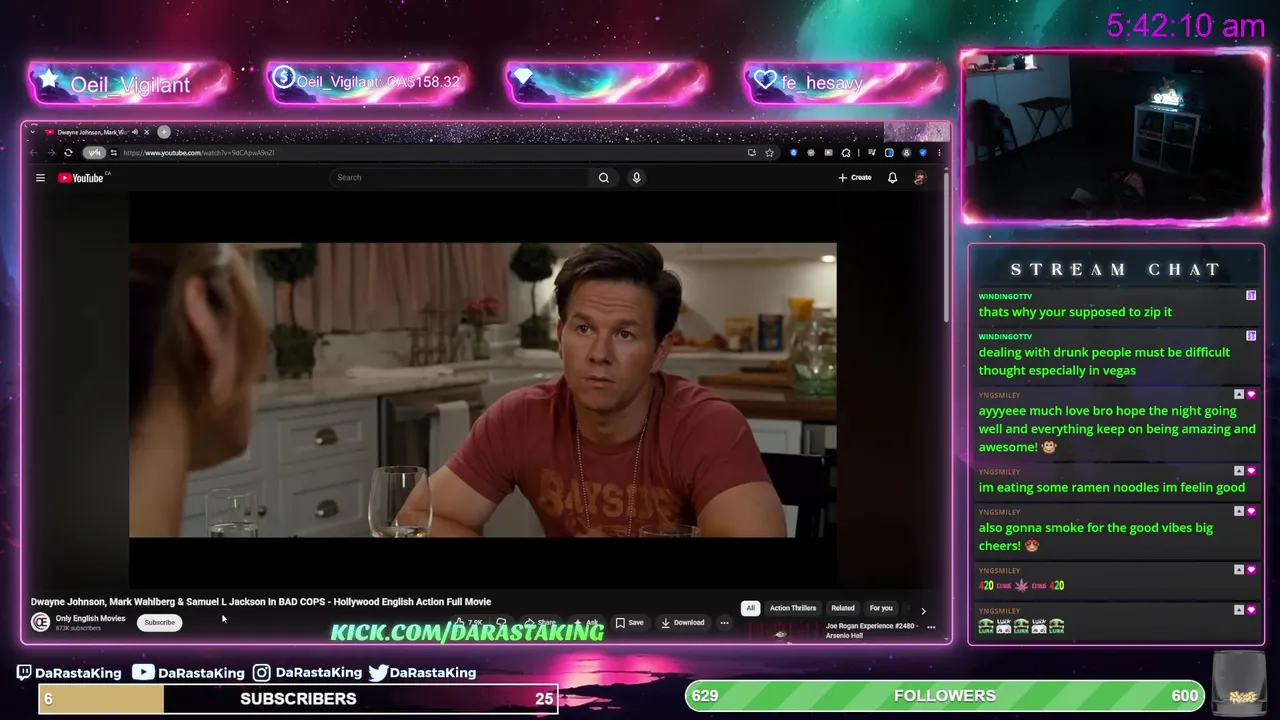The height and width of the screenshot is (720, 1280).
Task: Open options for Joe Rogan Experience video
Action: tap(931, 627)
